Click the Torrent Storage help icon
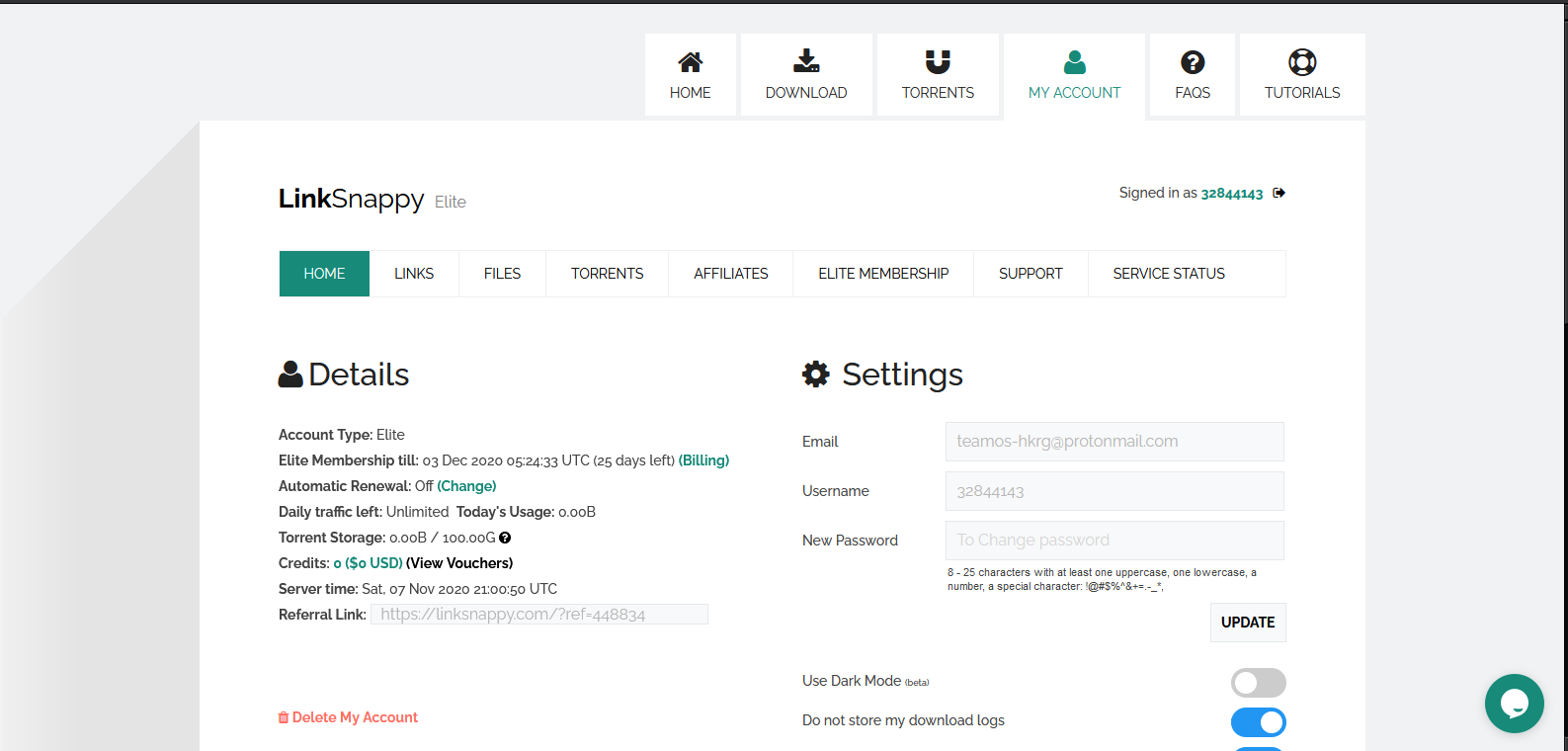This screenshot has width=1568, height=751. click(505, 538)
